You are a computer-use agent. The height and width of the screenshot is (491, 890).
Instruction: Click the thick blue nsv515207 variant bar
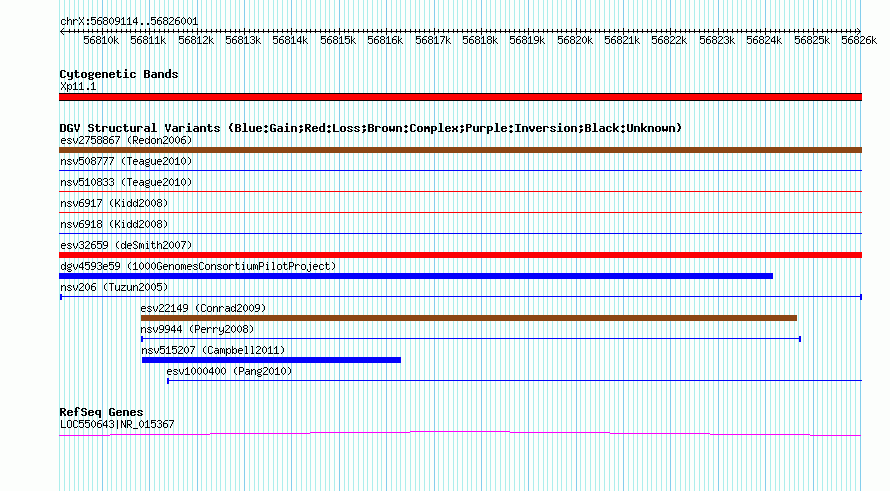(x=271, y=360)
